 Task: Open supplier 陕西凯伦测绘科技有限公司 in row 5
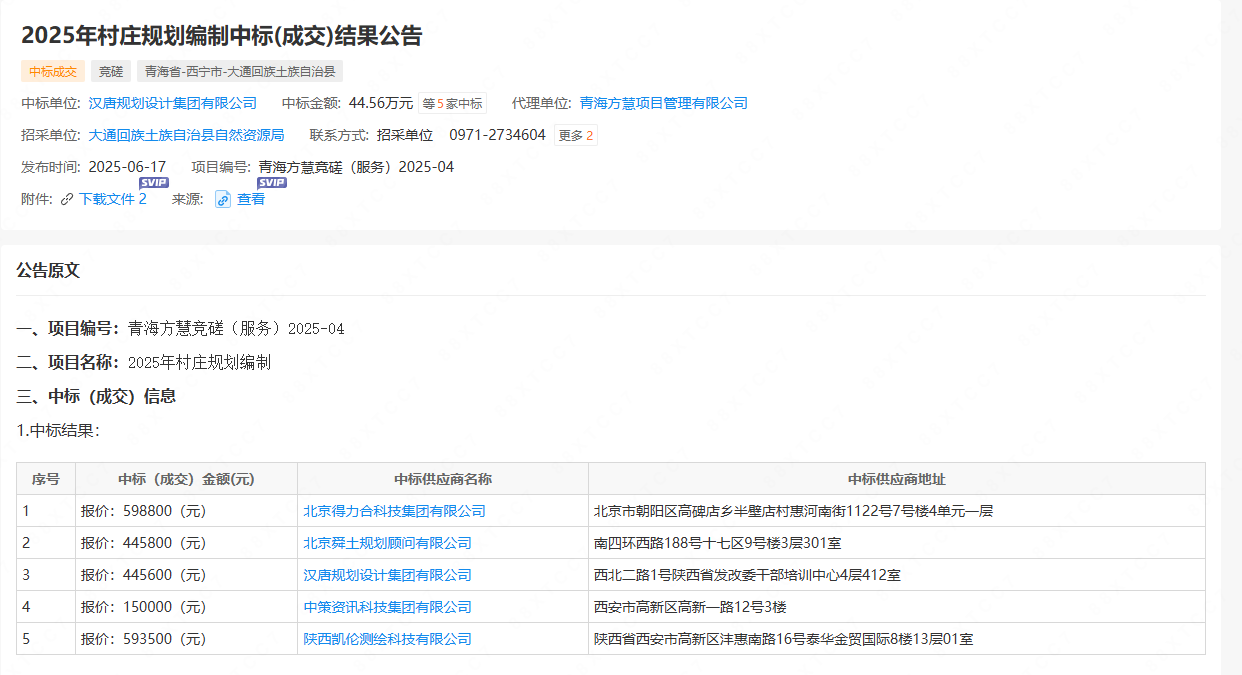tap(388, 639)
